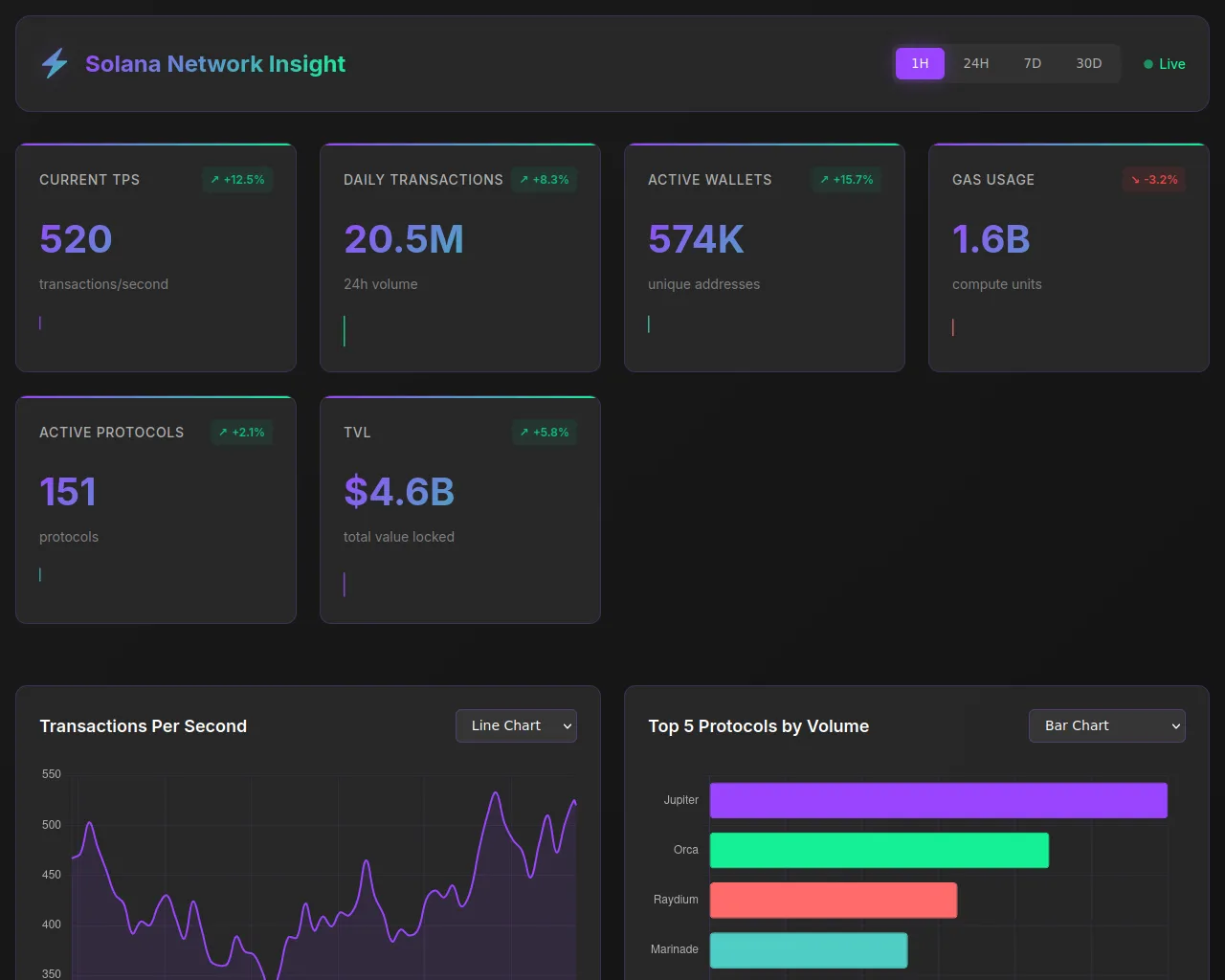Click the $4.6B TVL value
Image resolution: width=1225 pixels, height=980 pixels.
click(399, 491)
